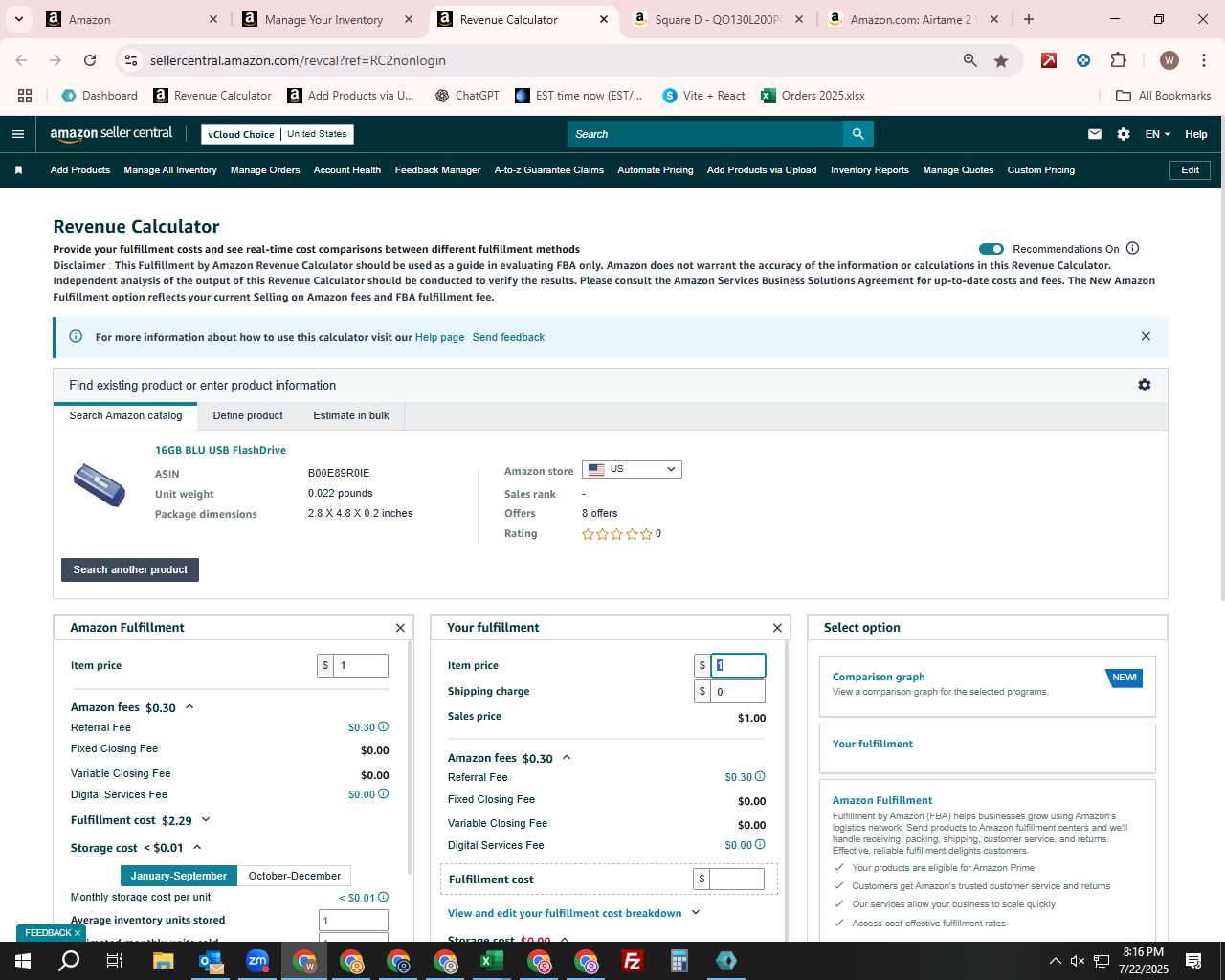1225x980 pixels.
Task: Toggle Recommendations On switch
Action: [991, 249]
